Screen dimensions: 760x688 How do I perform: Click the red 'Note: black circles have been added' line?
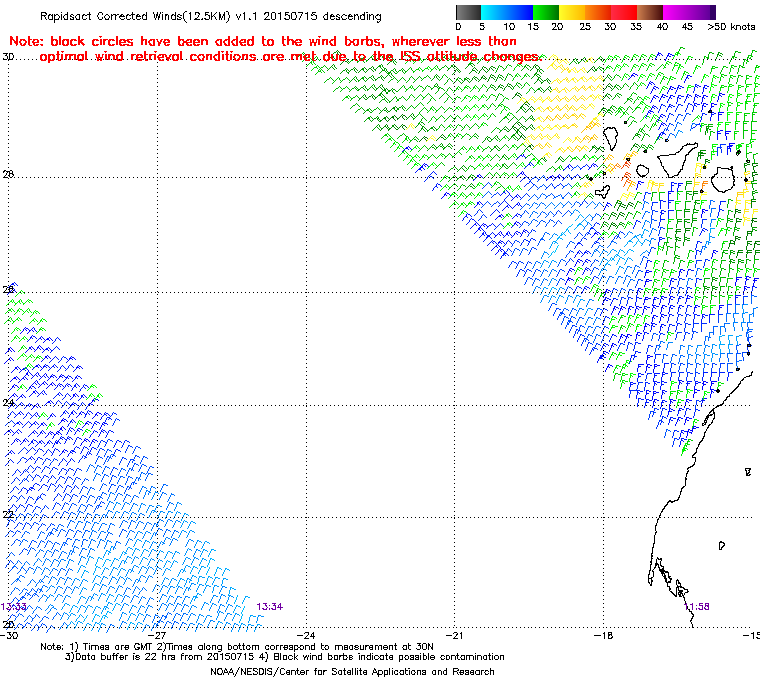[263, 41]
